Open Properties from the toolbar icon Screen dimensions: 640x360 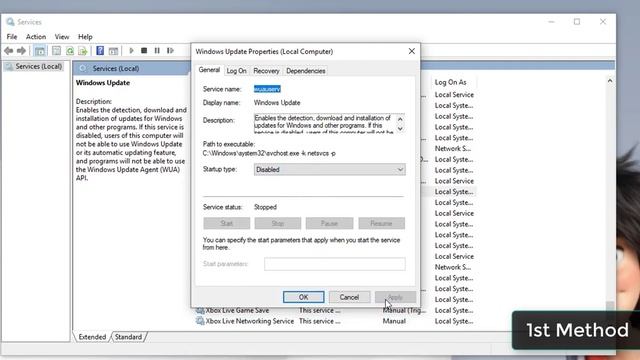pos(56,51)
